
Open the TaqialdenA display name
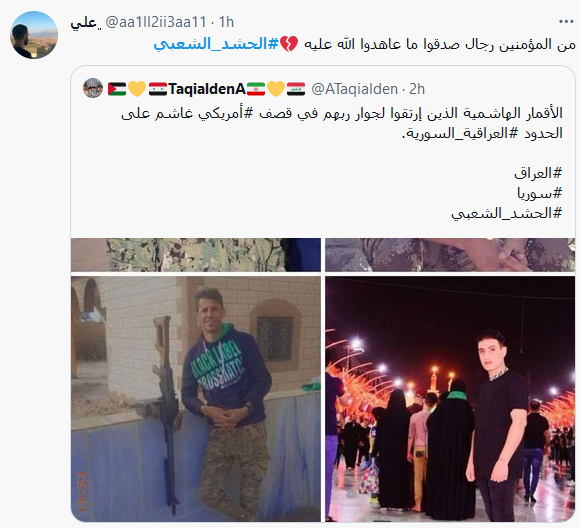tap(207, 89)
